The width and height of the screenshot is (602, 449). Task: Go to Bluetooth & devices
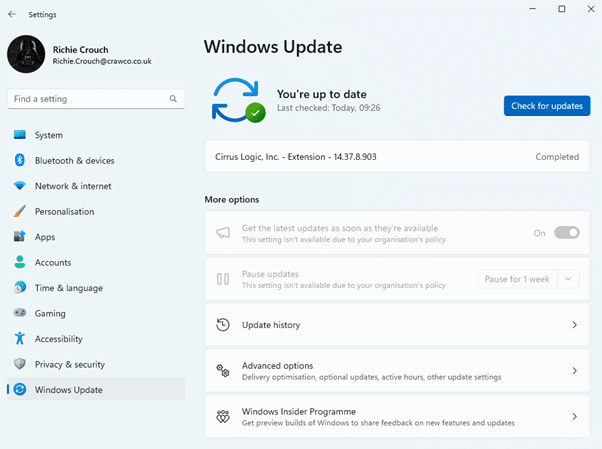pyautogui.click(x=96, y=160)
